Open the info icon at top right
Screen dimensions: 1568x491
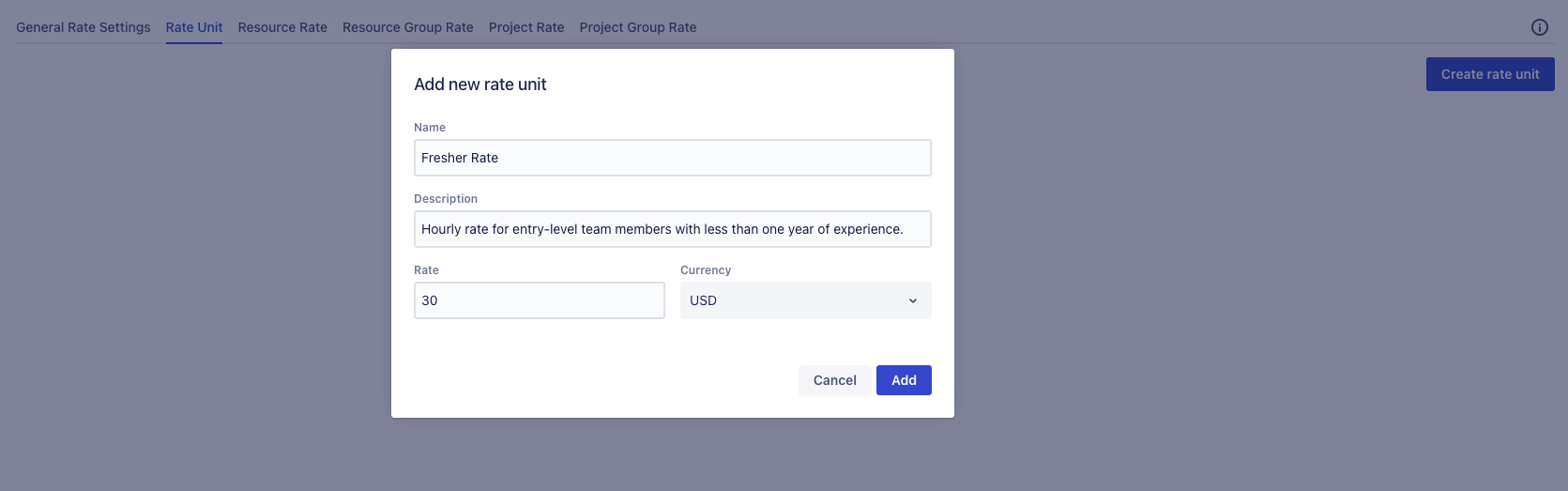(x=1539, y=27)
